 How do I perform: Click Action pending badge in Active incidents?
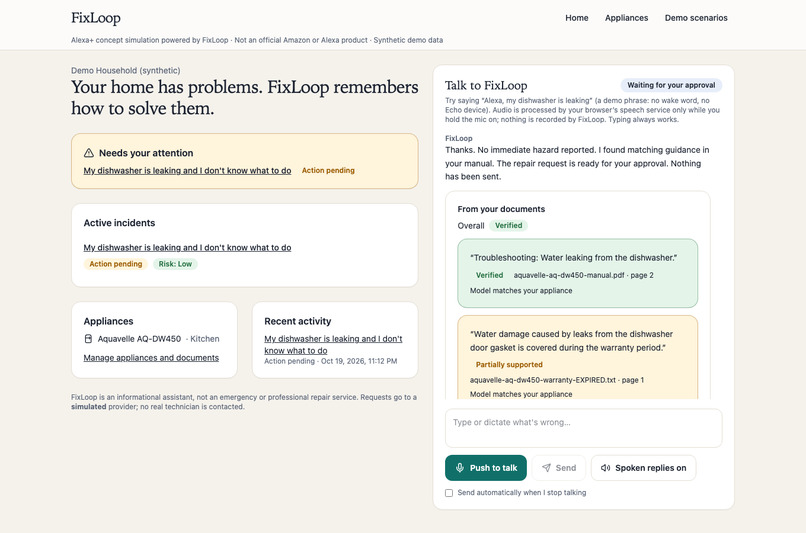116,264
